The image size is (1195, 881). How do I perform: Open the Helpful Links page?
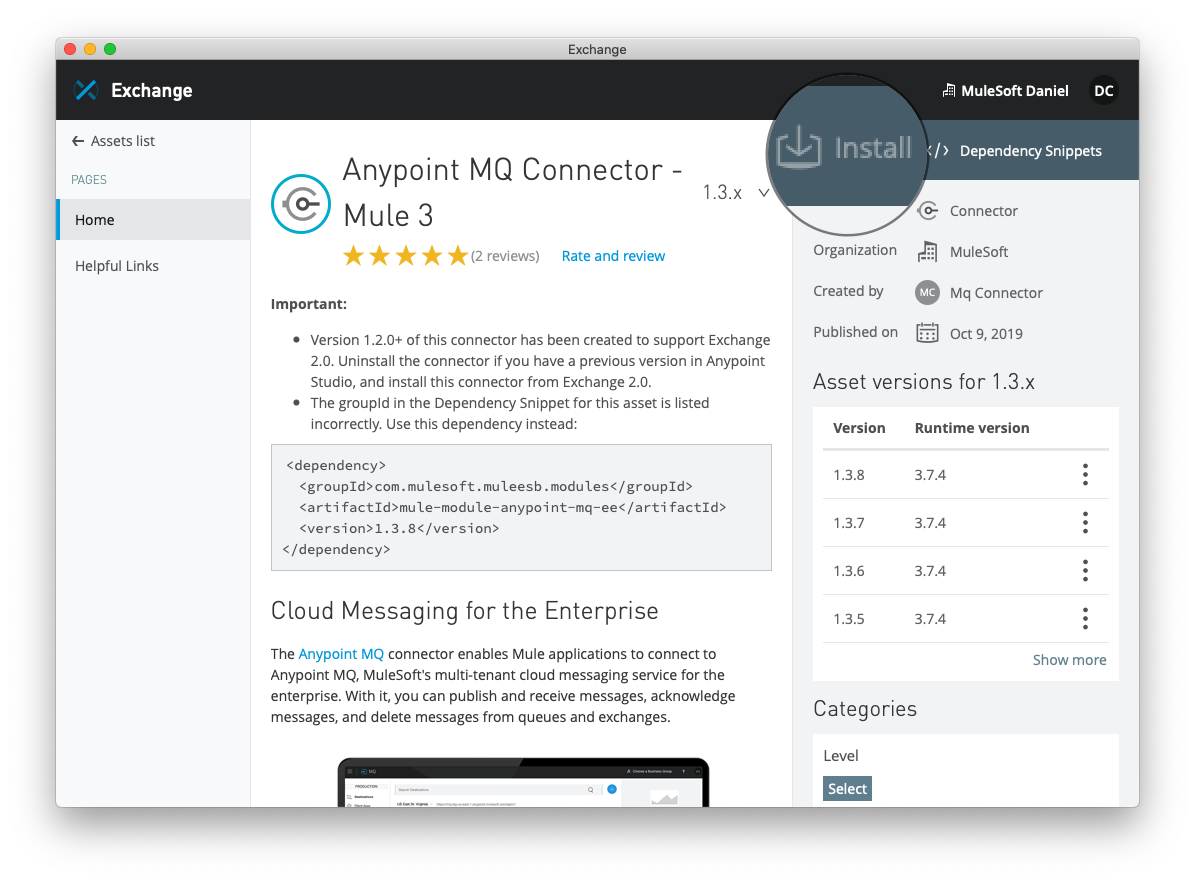pyautogui.click(x=117, y=266)
